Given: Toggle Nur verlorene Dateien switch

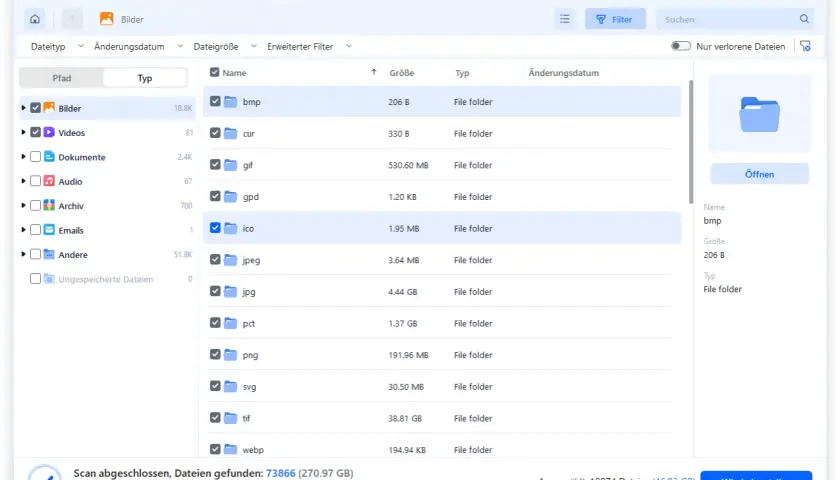Looking at the screenshot, I should (681, 46).
